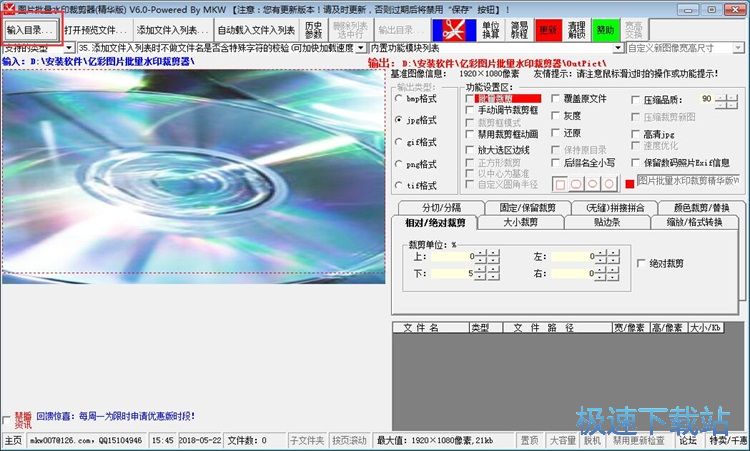Click the 下 bottom crop value stepper

(x=487, y=274)
